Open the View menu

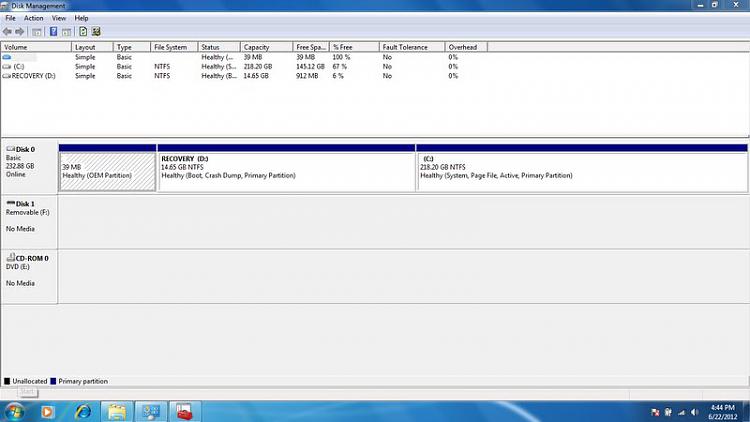[x=59, y=18]
